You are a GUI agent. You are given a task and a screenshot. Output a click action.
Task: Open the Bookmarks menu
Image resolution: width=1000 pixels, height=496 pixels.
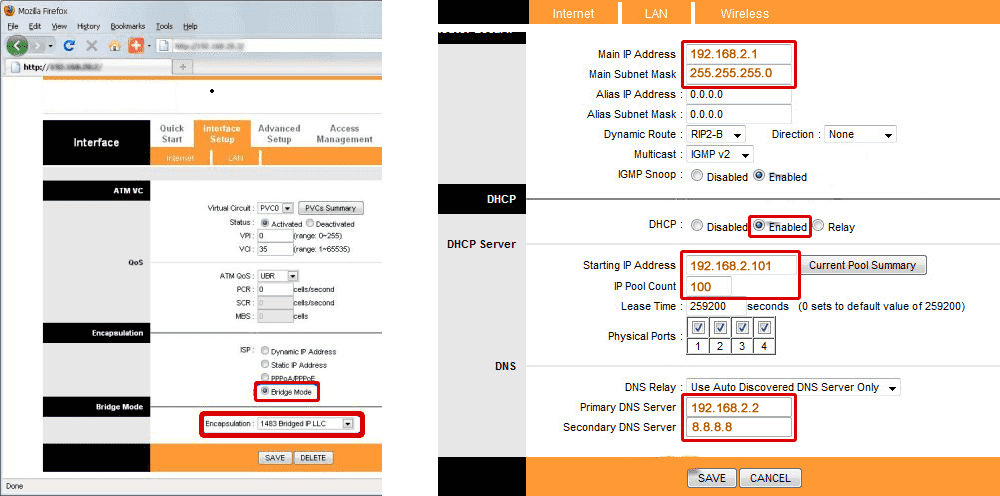[x=128, y=26]
